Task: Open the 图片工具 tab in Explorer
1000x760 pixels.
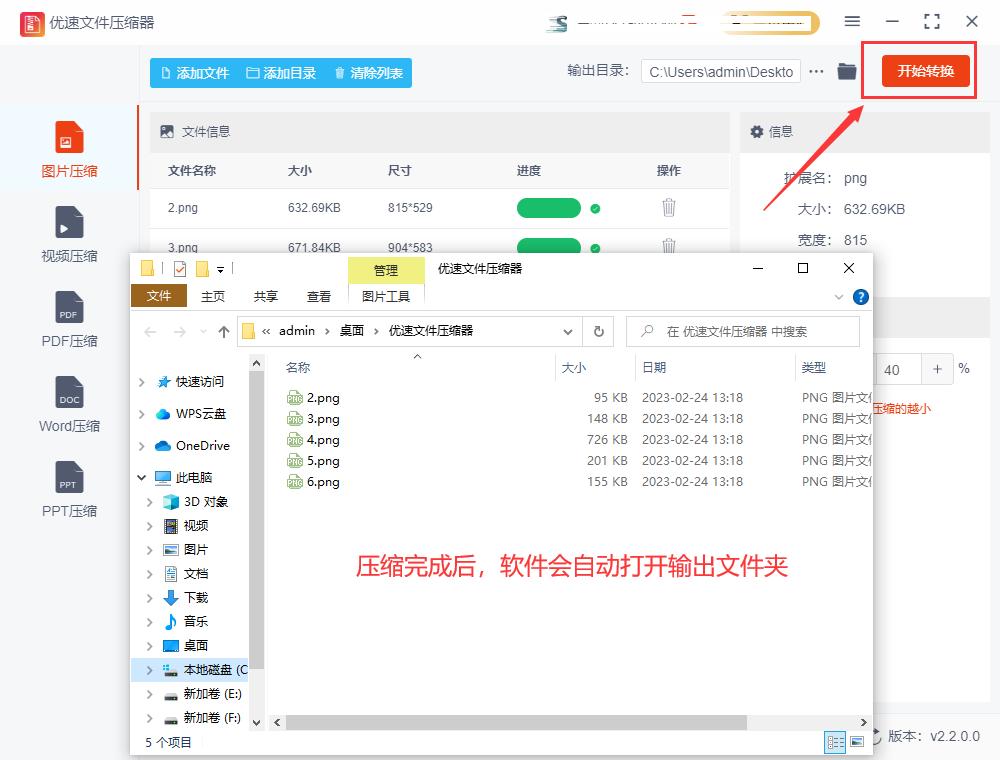Action: pyautogui.click(x=386, y=296)
